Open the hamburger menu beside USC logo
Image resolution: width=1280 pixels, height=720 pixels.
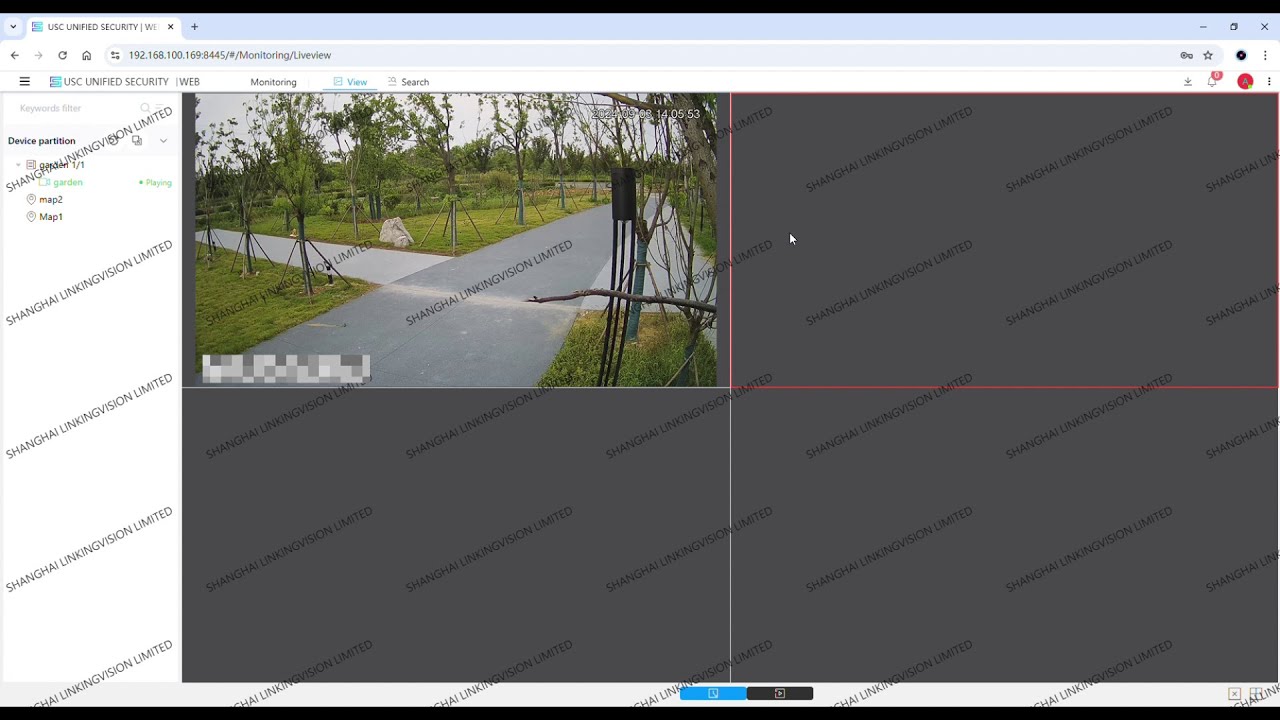[25, 82]
